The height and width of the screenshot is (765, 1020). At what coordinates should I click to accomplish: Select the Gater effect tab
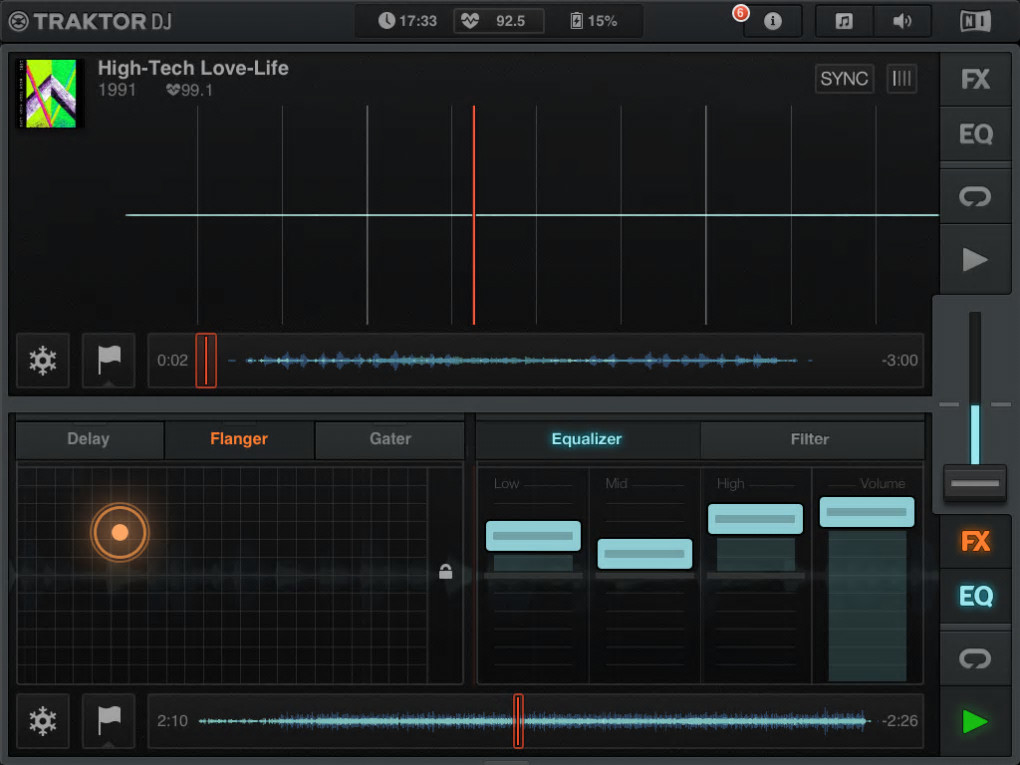390,439
